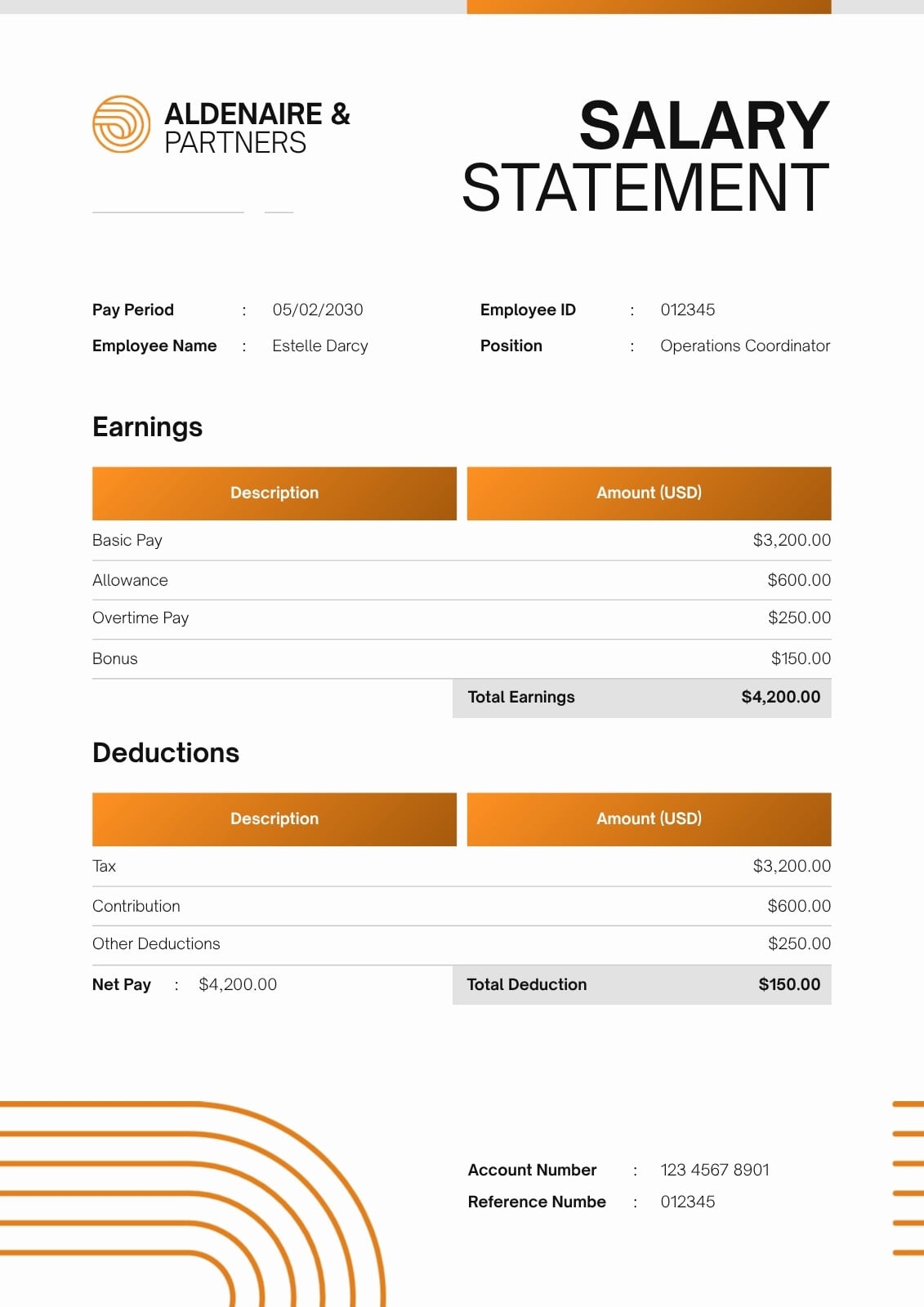Click the Employee ID value 012345
924x1307 pixels.
pyautogui.click(x=688, y=310)
